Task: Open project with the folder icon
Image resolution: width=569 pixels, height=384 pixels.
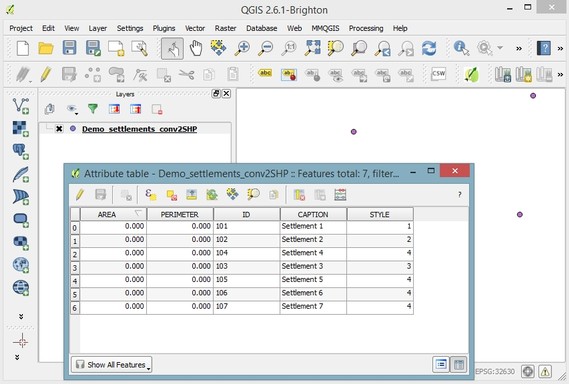Action: click(46, 48)
